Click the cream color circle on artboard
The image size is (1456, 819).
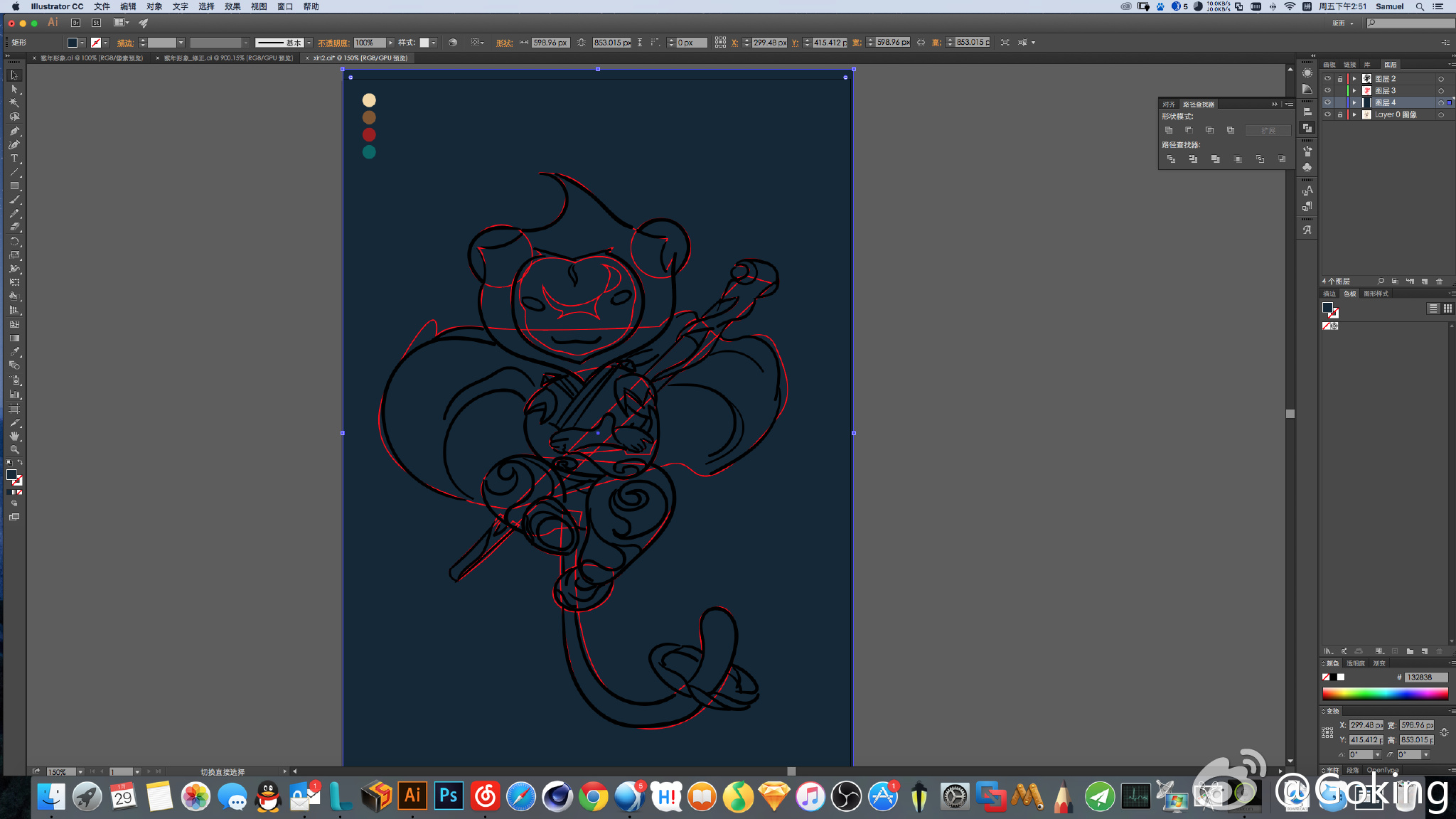pos(369,100)
